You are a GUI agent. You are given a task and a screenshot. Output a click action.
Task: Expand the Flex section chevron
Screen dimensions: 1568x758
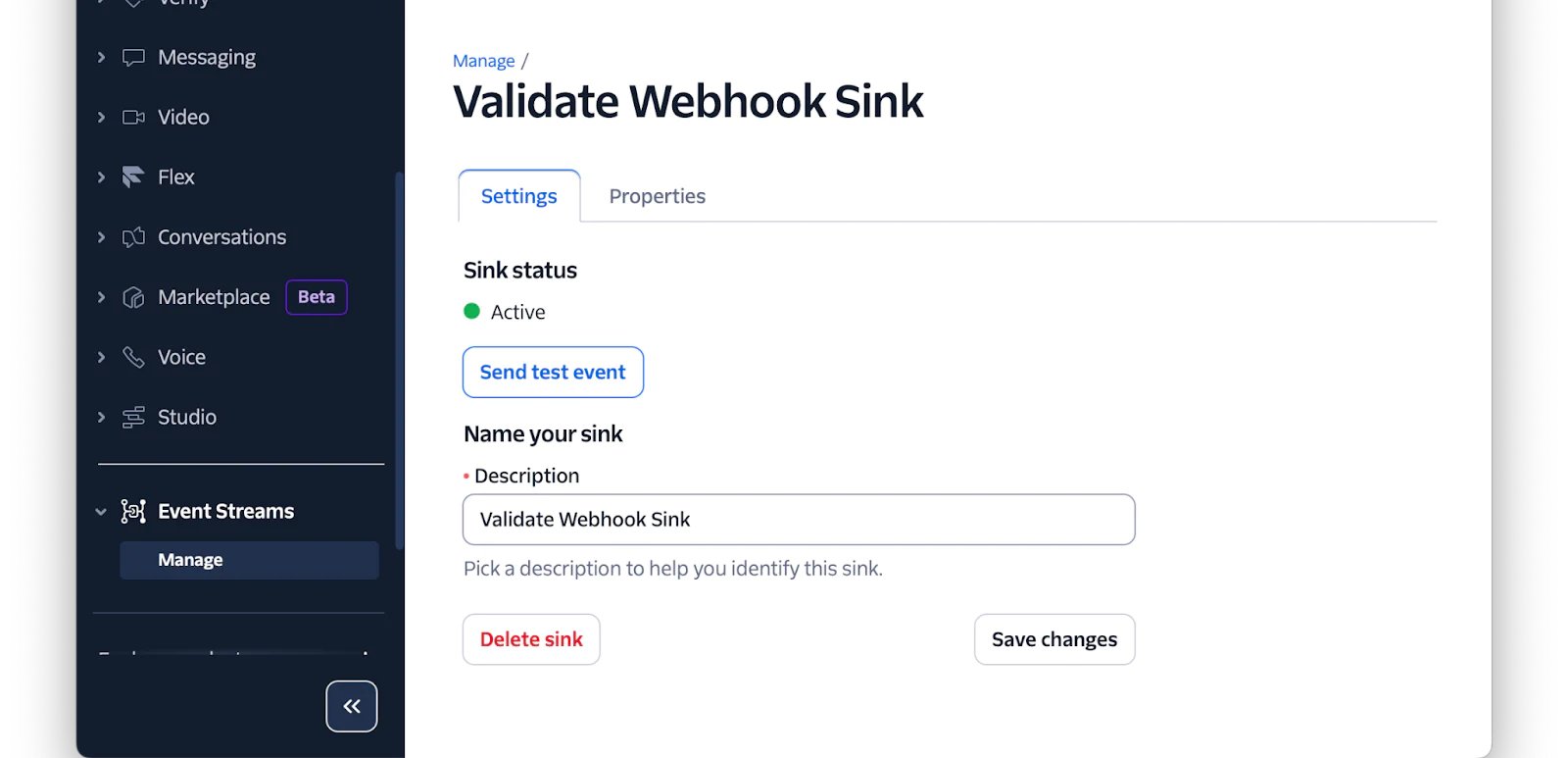[x=101, y=177]
